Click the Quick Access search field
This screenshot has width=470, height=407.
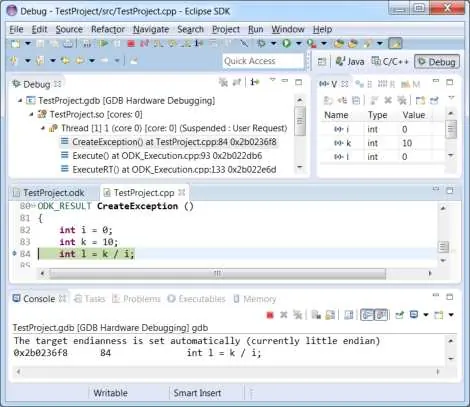tap(263, 61)
